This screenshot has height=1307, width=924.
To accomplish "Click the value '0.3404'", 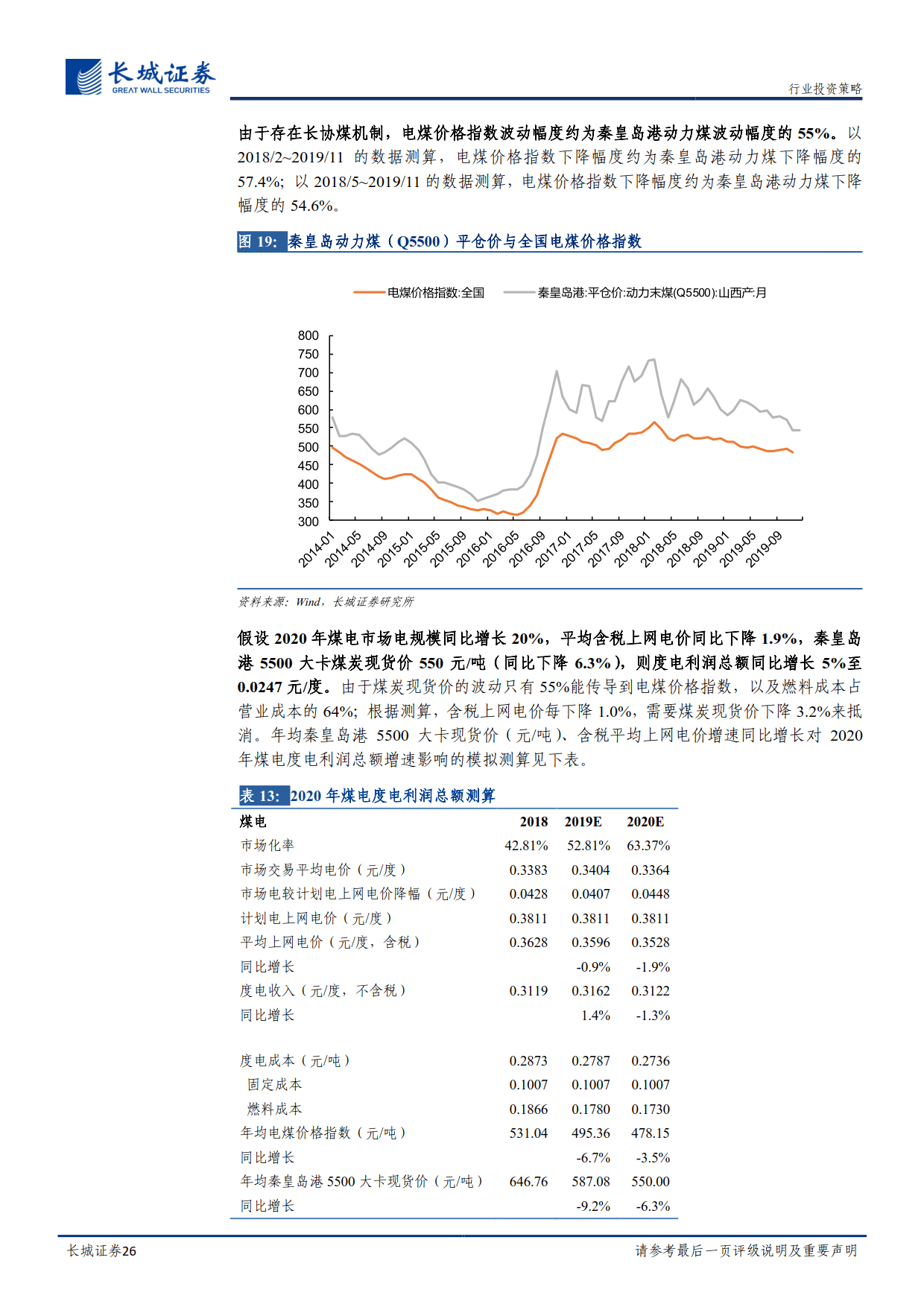I will [x=591, y=870].
